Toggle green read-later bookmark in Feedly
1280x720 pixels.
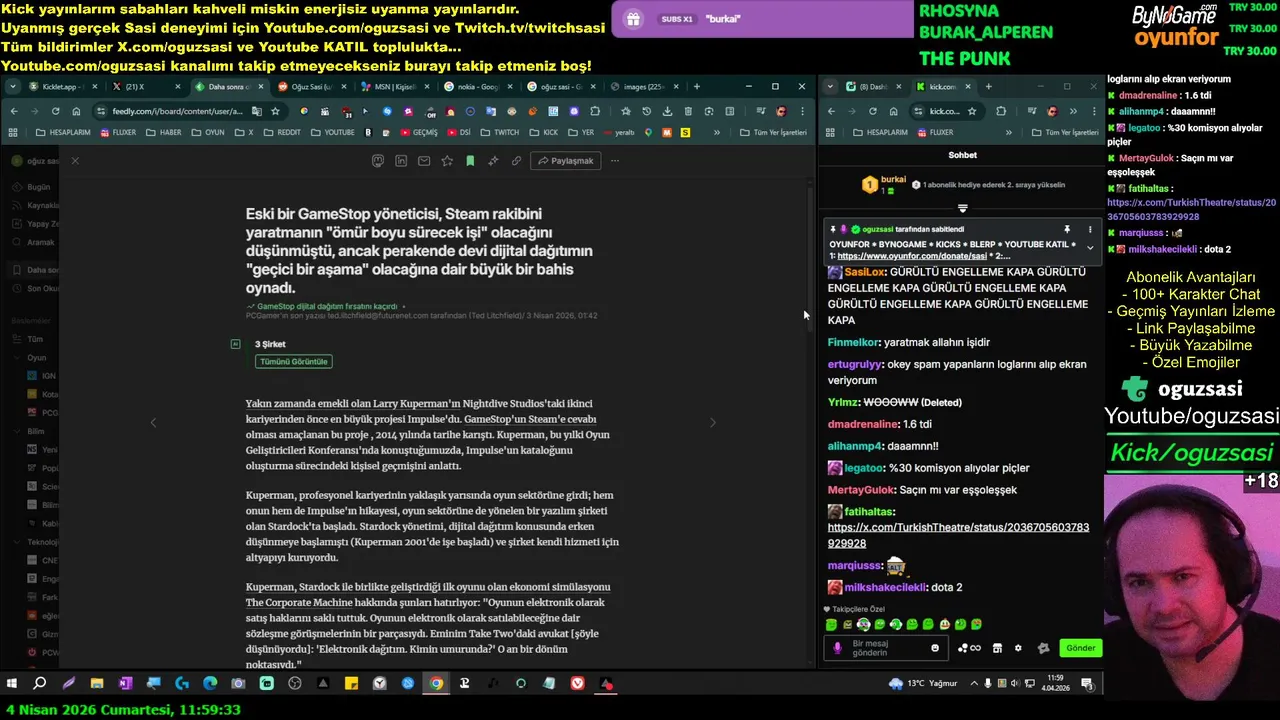(x=470, y=160)
